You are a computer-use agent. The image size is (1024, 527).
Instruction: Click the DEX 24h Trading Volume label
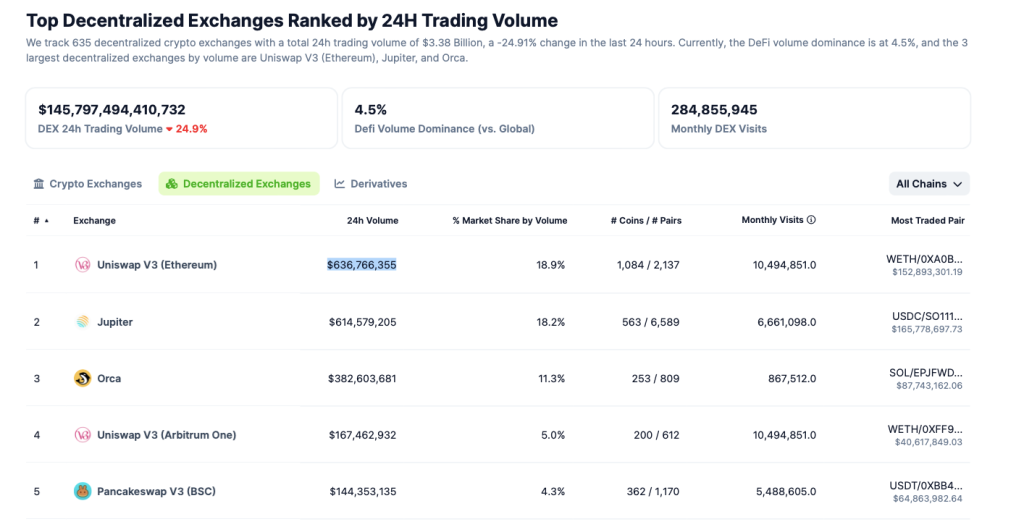100,129
